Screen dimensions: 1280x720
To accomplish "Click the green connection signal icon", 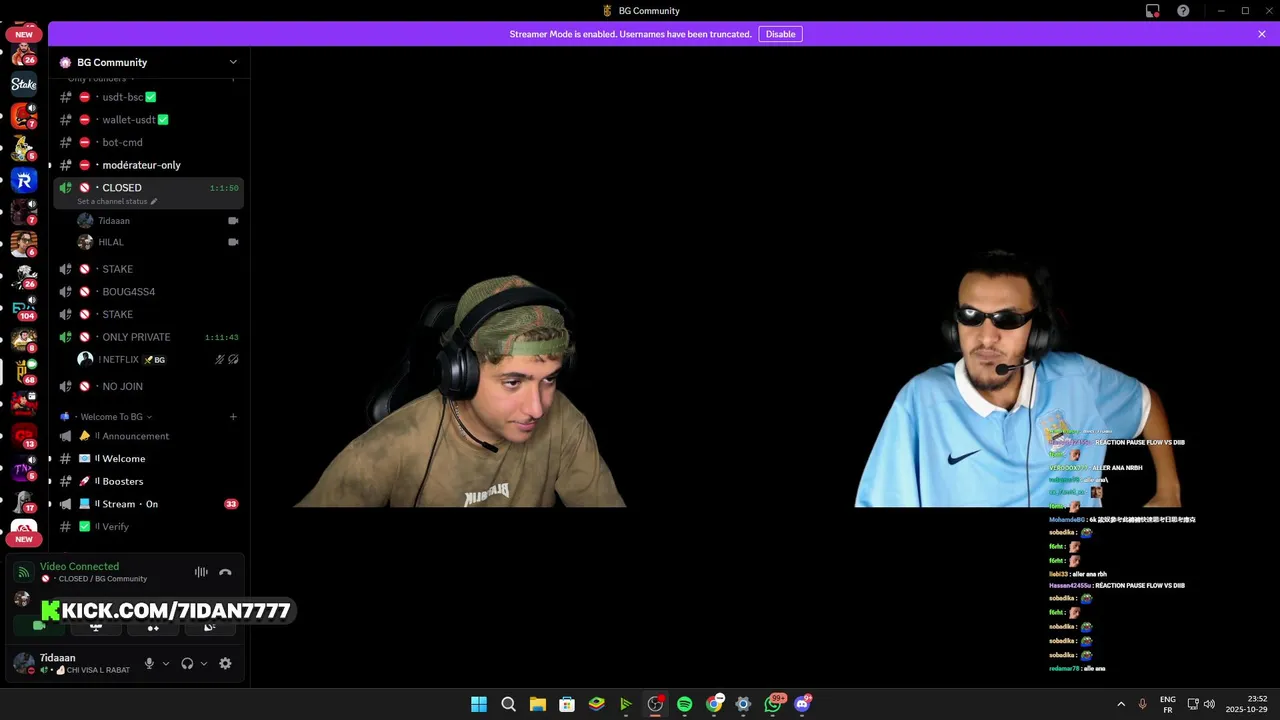I will (x=23, y=572).
